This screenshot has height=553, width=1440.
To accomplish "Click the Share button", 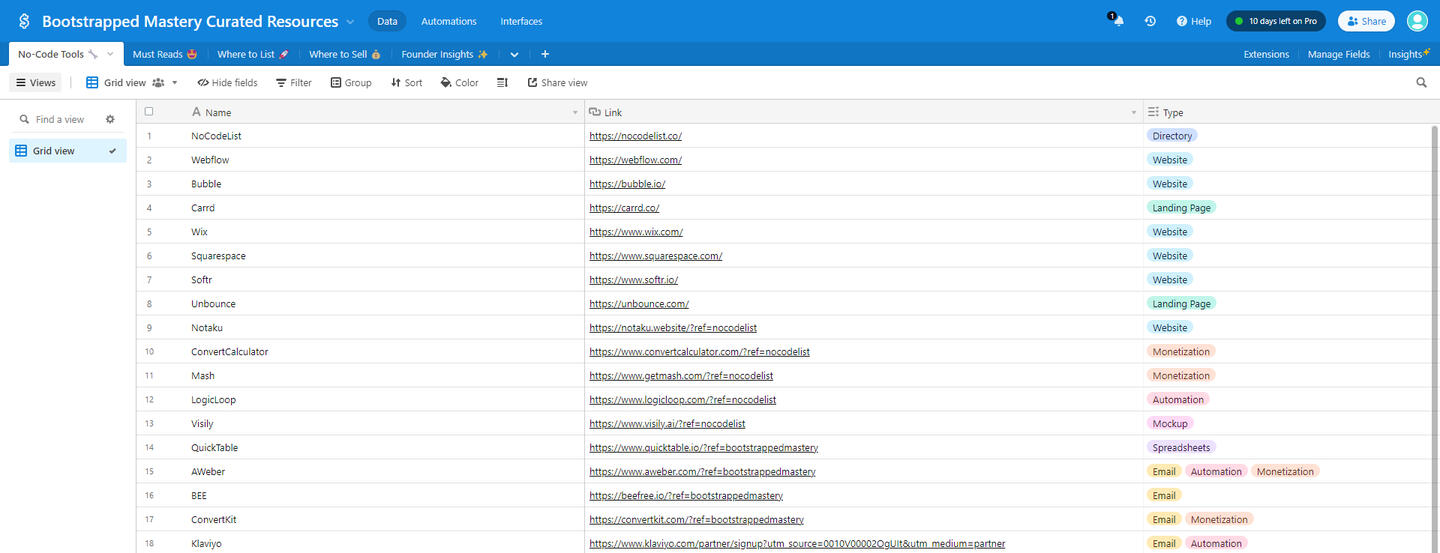I will click(1366, 21).
